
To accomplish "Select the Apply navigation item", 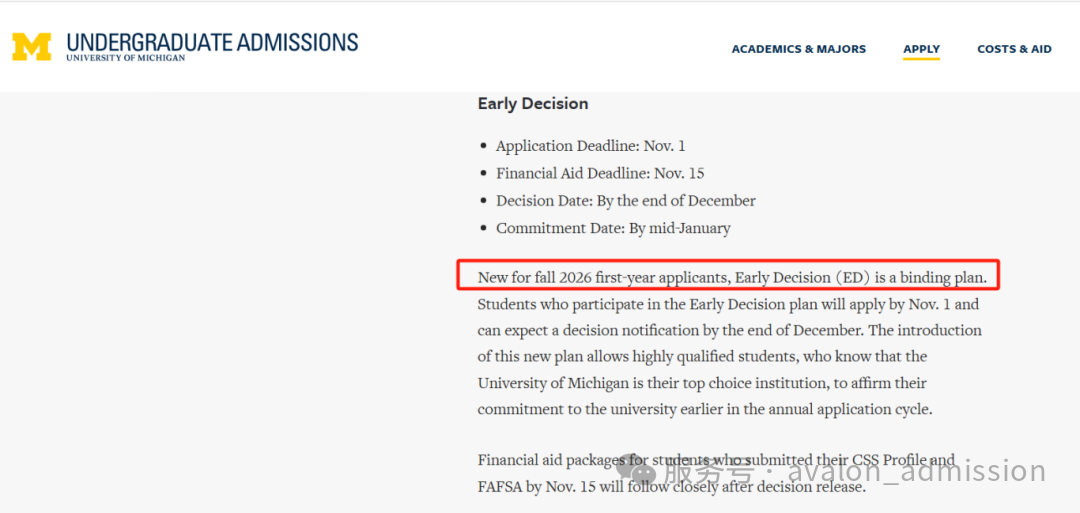I will pos(921,49).
